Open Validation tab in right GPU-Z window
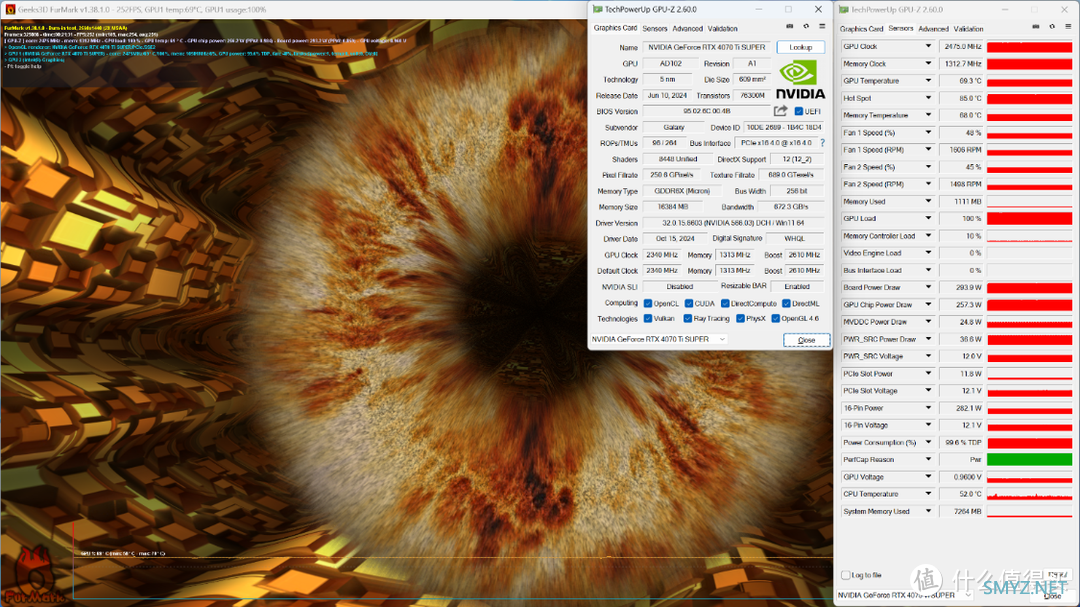 click(x=968, y=29)
